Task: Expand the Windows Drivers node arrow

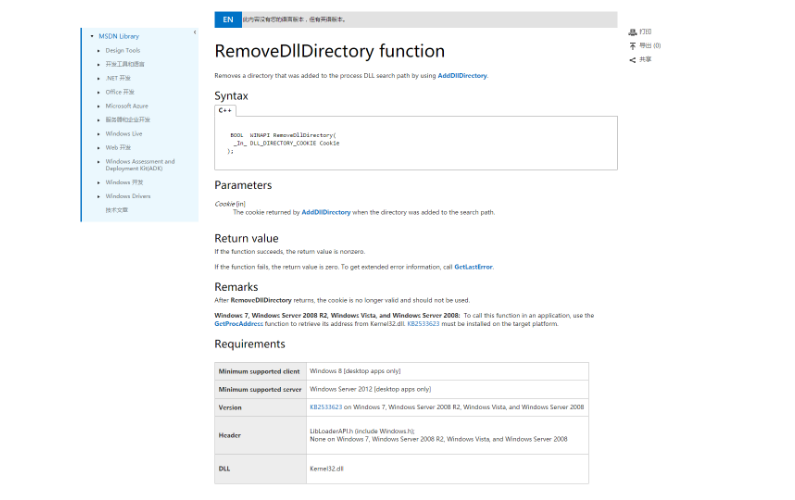Action: 99,197
